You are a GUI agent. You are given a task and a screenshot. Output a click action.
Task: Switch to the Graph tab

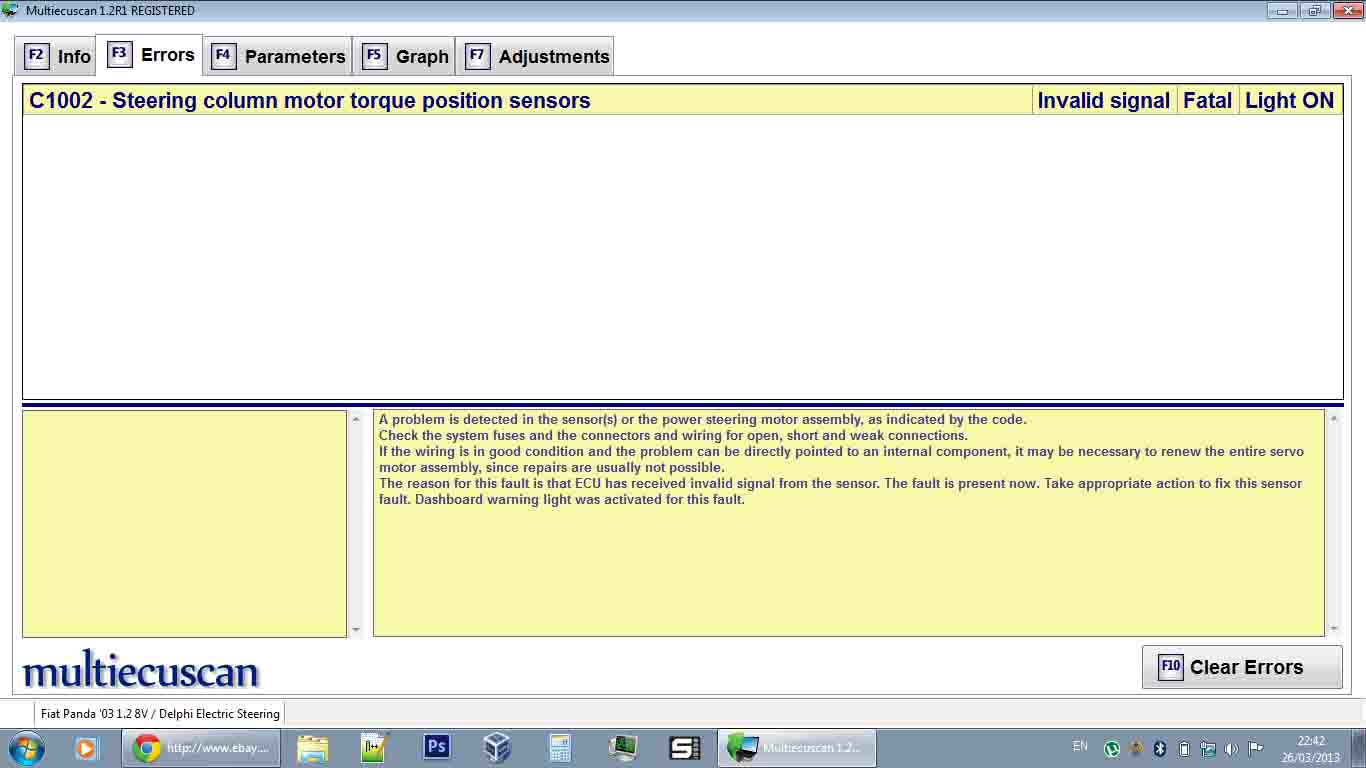pos(407,56)
